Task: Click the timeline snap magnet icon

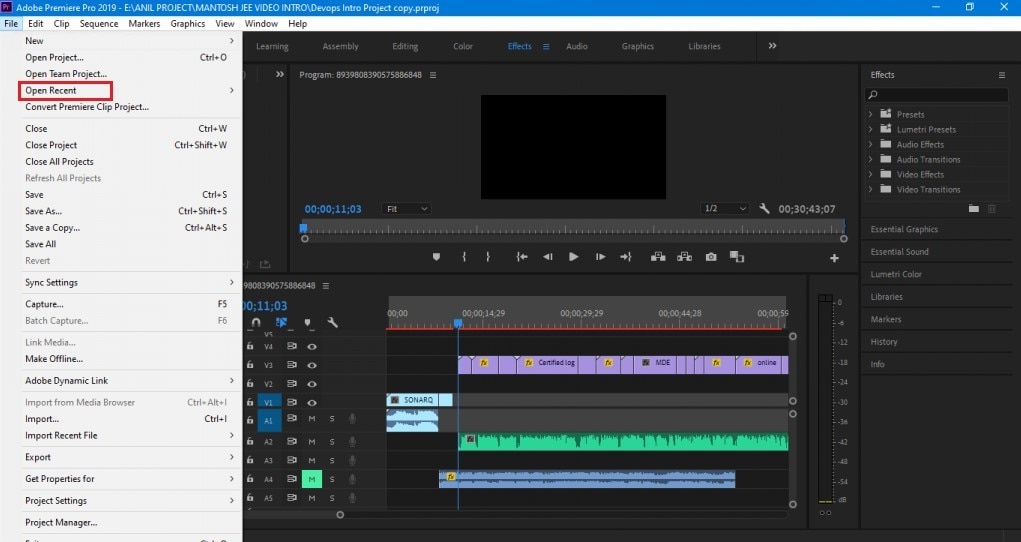Action: (x=257, y=323)
